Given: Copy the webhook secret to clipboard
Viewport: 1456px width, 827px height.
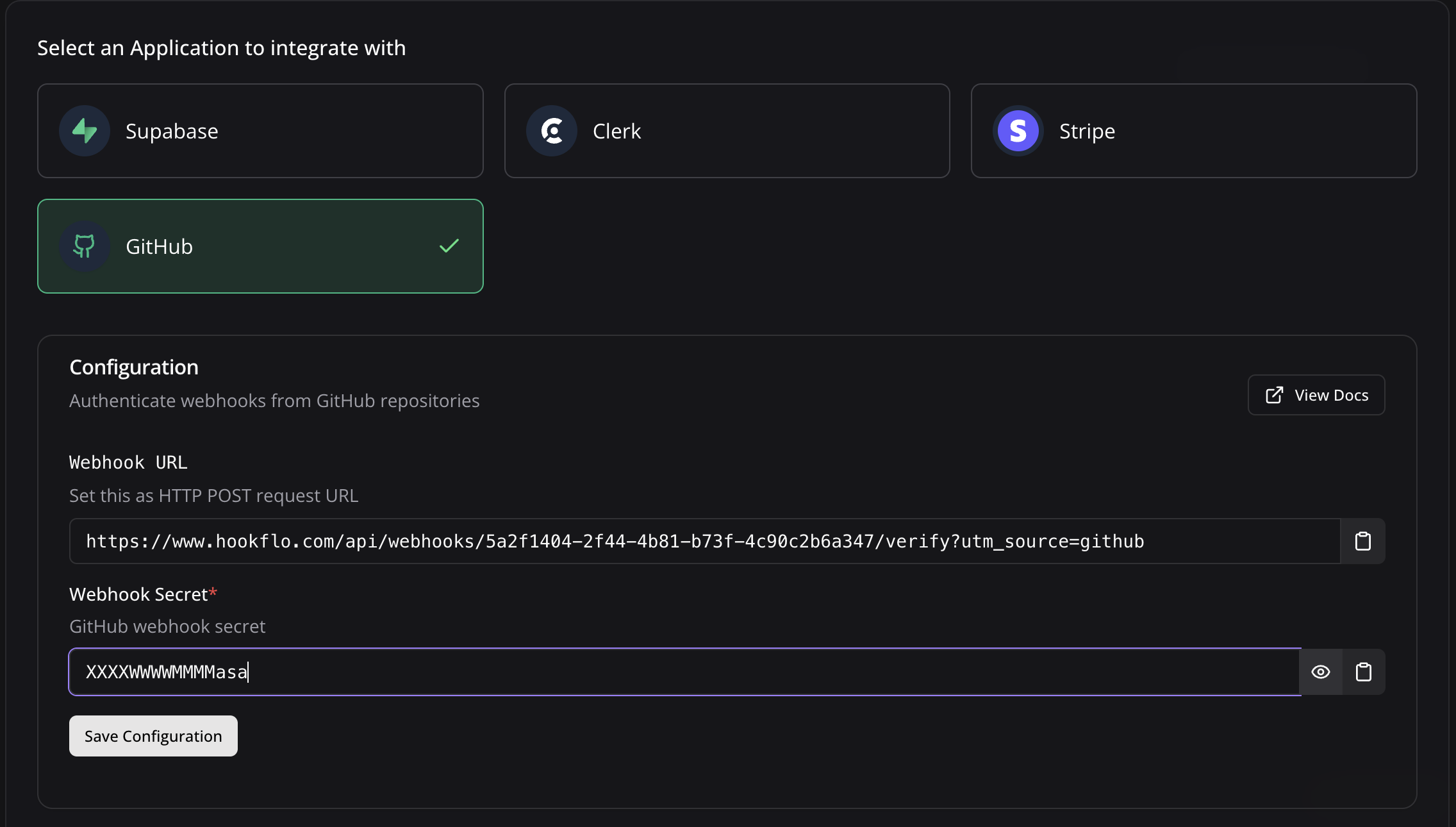Looking at the screenshot, I should [x=1363, y=672].
